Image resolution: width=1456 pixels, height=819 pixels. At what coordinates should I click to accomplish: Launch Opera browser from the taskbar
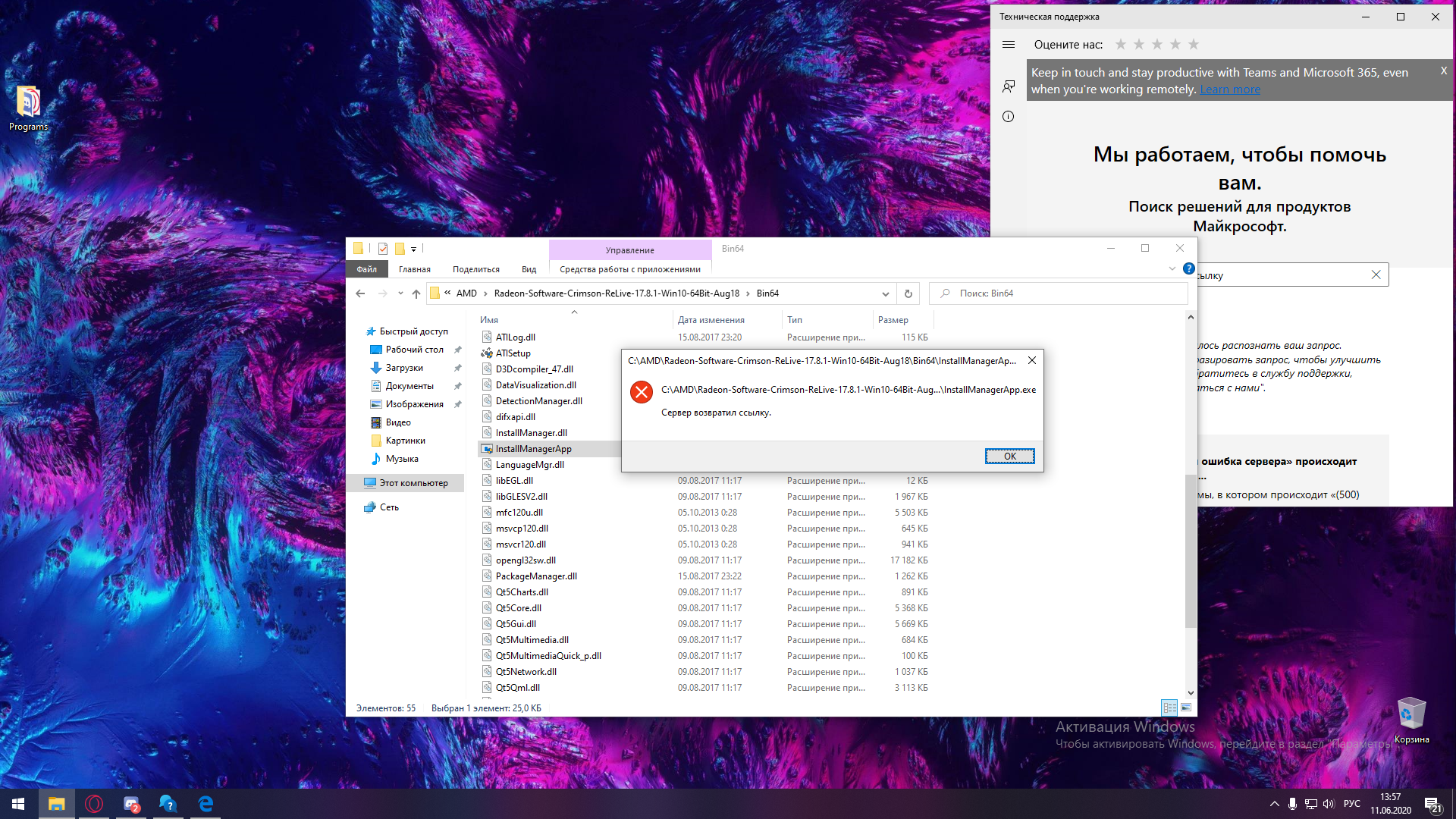(94, 804)
